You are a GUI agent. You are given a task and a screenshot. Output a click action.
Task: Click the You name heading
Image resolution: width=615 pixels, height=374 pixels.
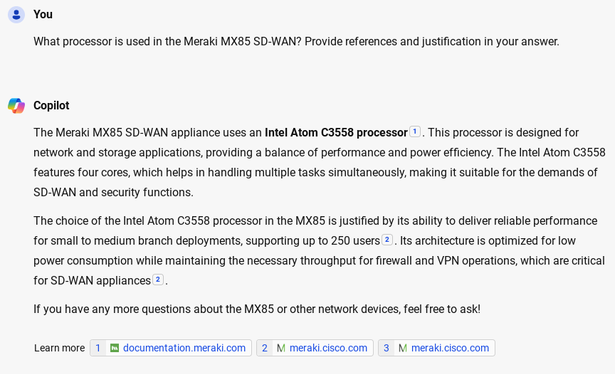pos(43,15)
